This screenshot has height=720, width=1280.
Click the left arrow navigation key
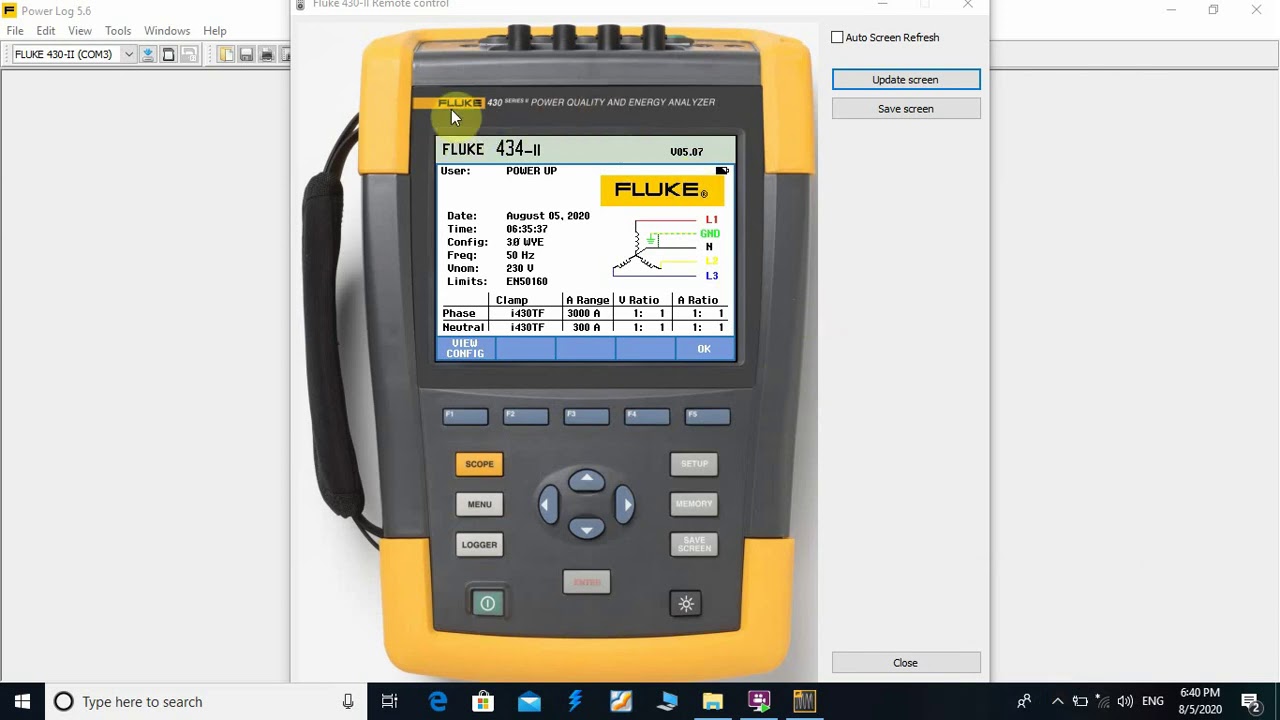(x=548, y=505)
